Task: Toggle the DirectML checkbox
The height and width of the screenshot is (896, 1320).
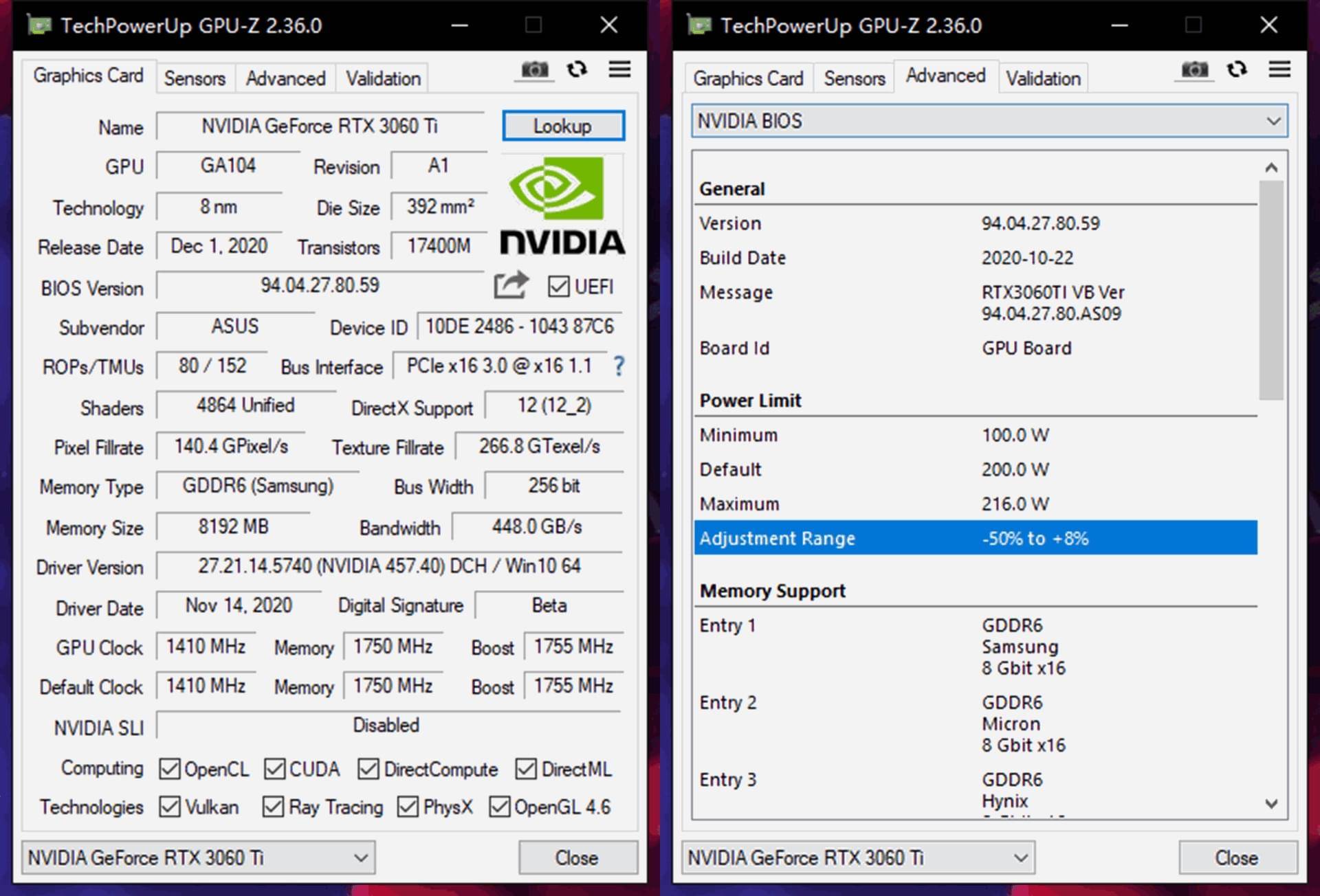Action: tap(526, 769)
